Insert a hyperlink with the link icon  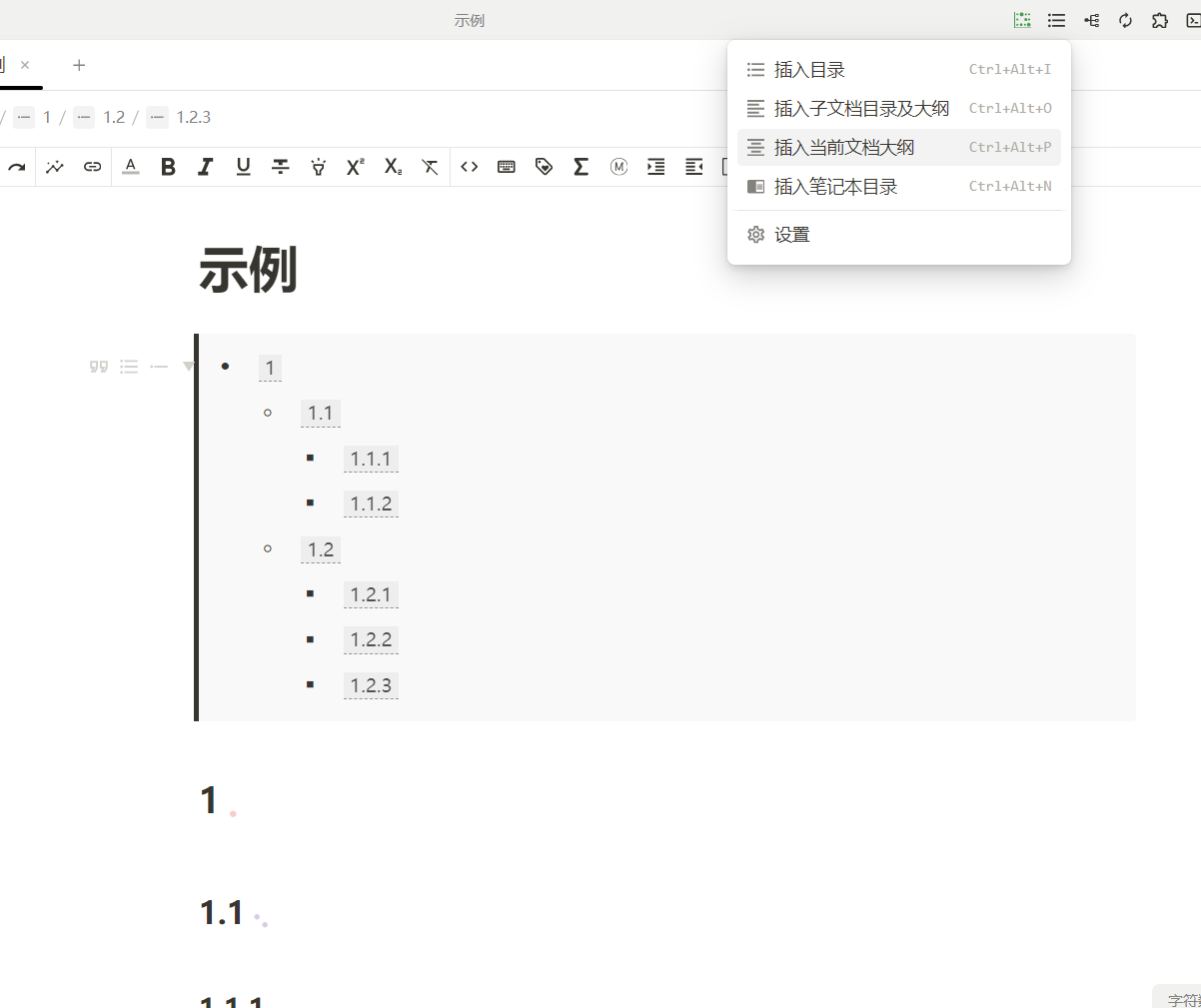coord(92,167)
